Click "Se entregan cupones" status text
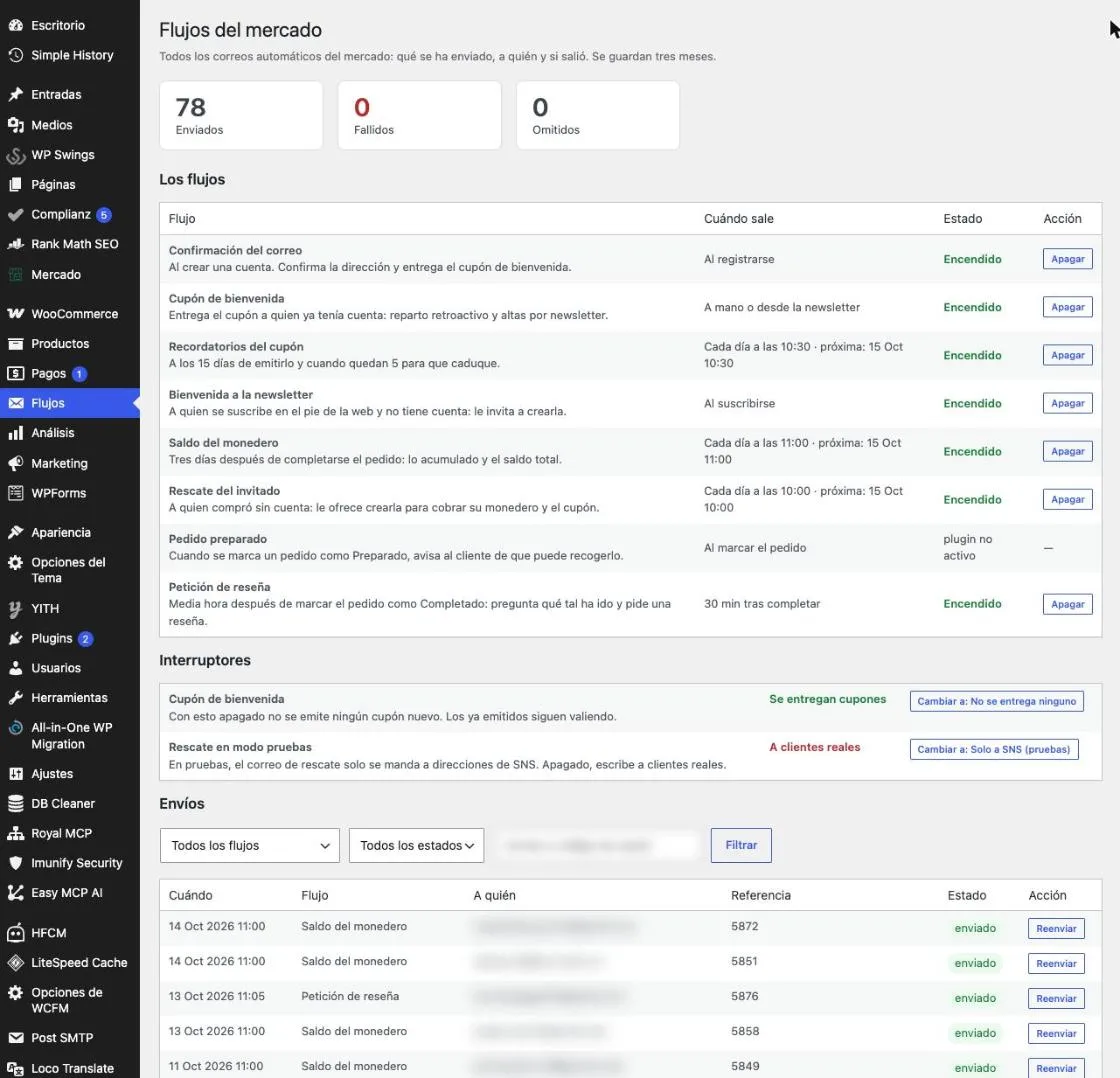Image resolution: width=1120 pixels, height=1078 pixels. (x=827, y=699)
